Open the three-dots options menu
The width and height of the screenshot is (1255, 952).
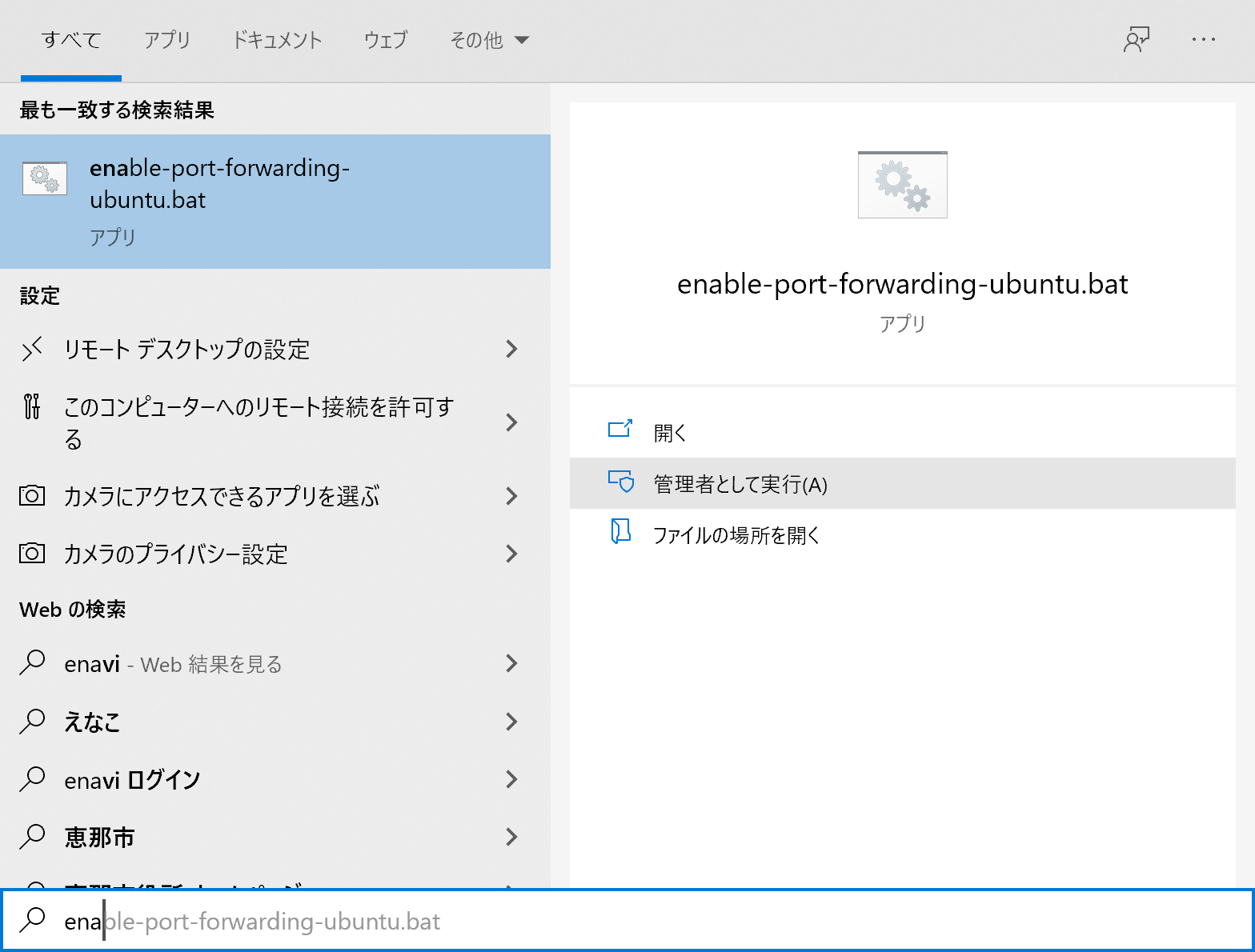(x=1203, y=39)
